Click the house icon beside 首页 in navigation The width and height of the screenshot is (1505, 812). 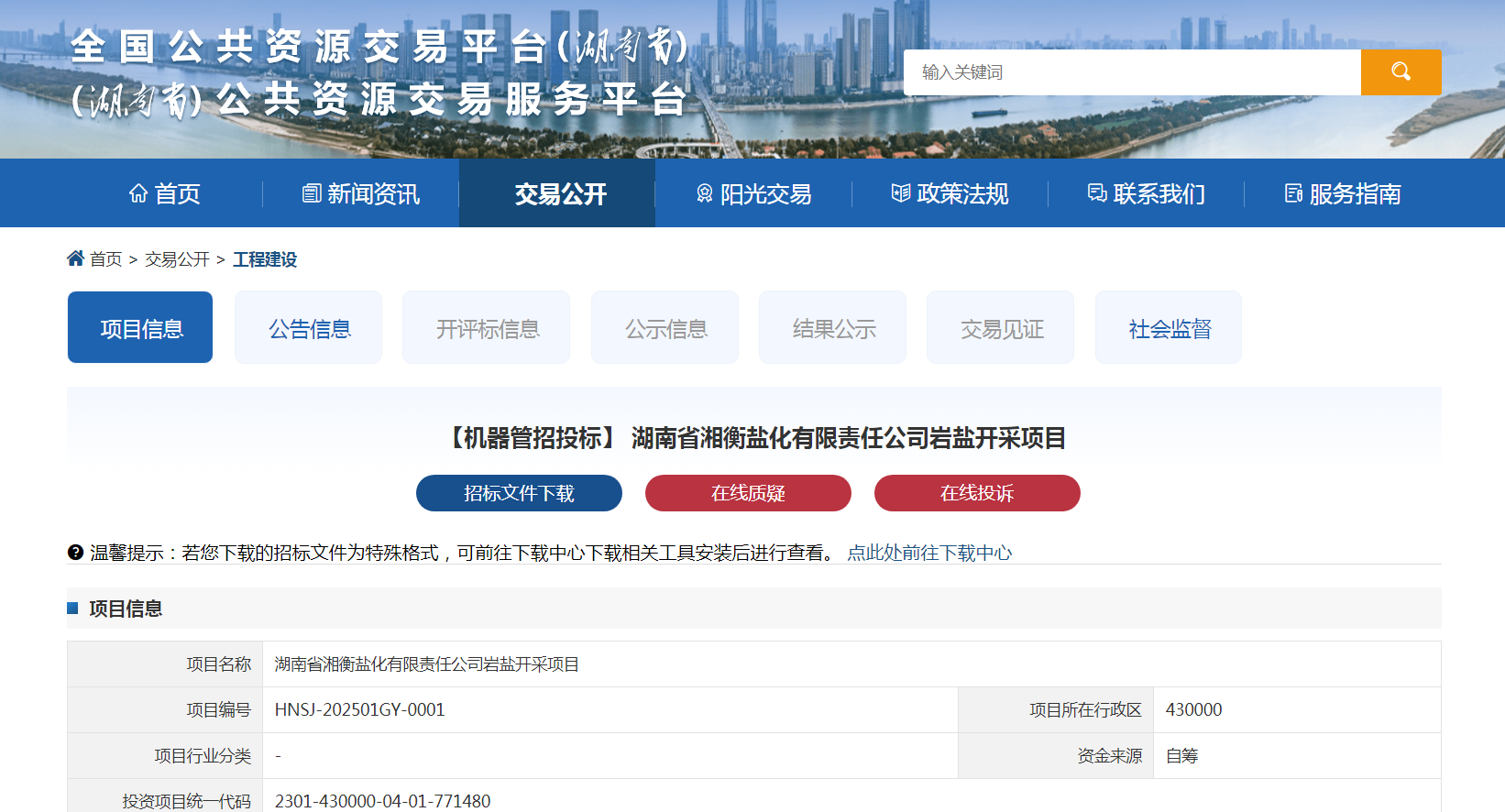[x=138, y=193]
